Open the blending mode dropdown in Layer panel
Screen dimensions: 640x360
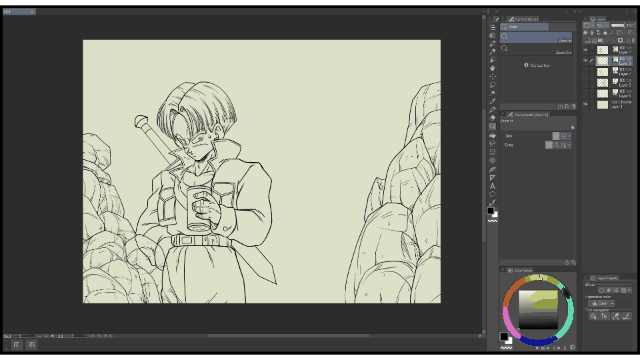click(x=602, y=25)
